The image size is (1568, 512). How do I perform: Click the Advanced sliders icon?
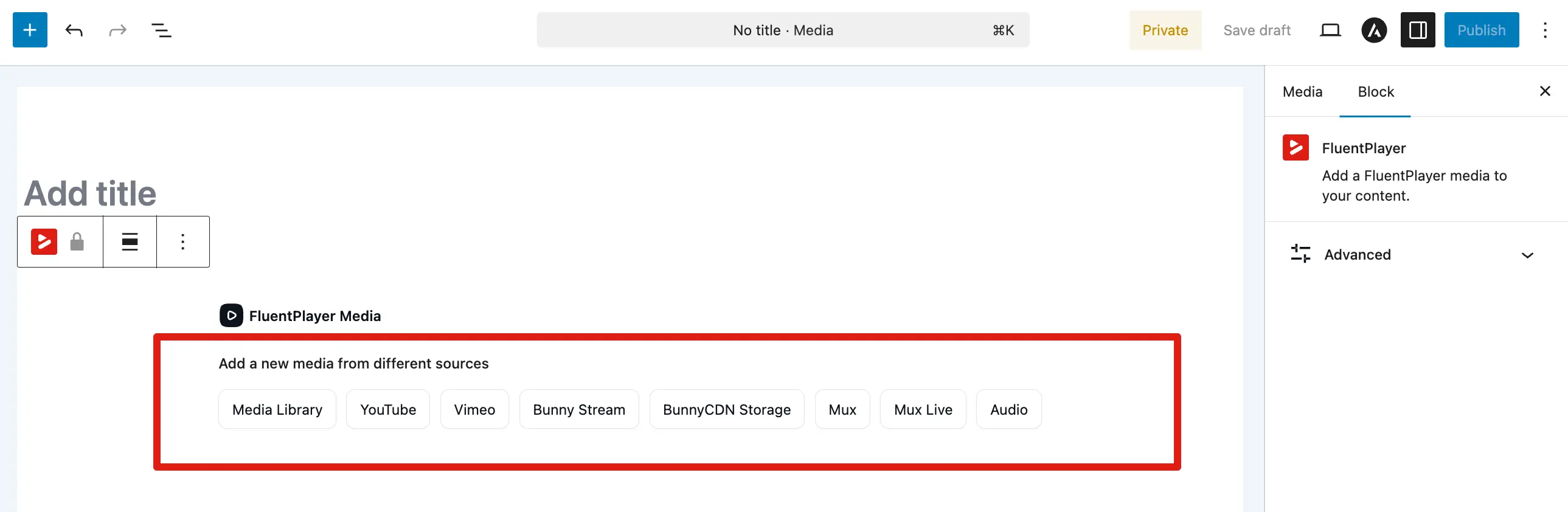(1300, 254)
